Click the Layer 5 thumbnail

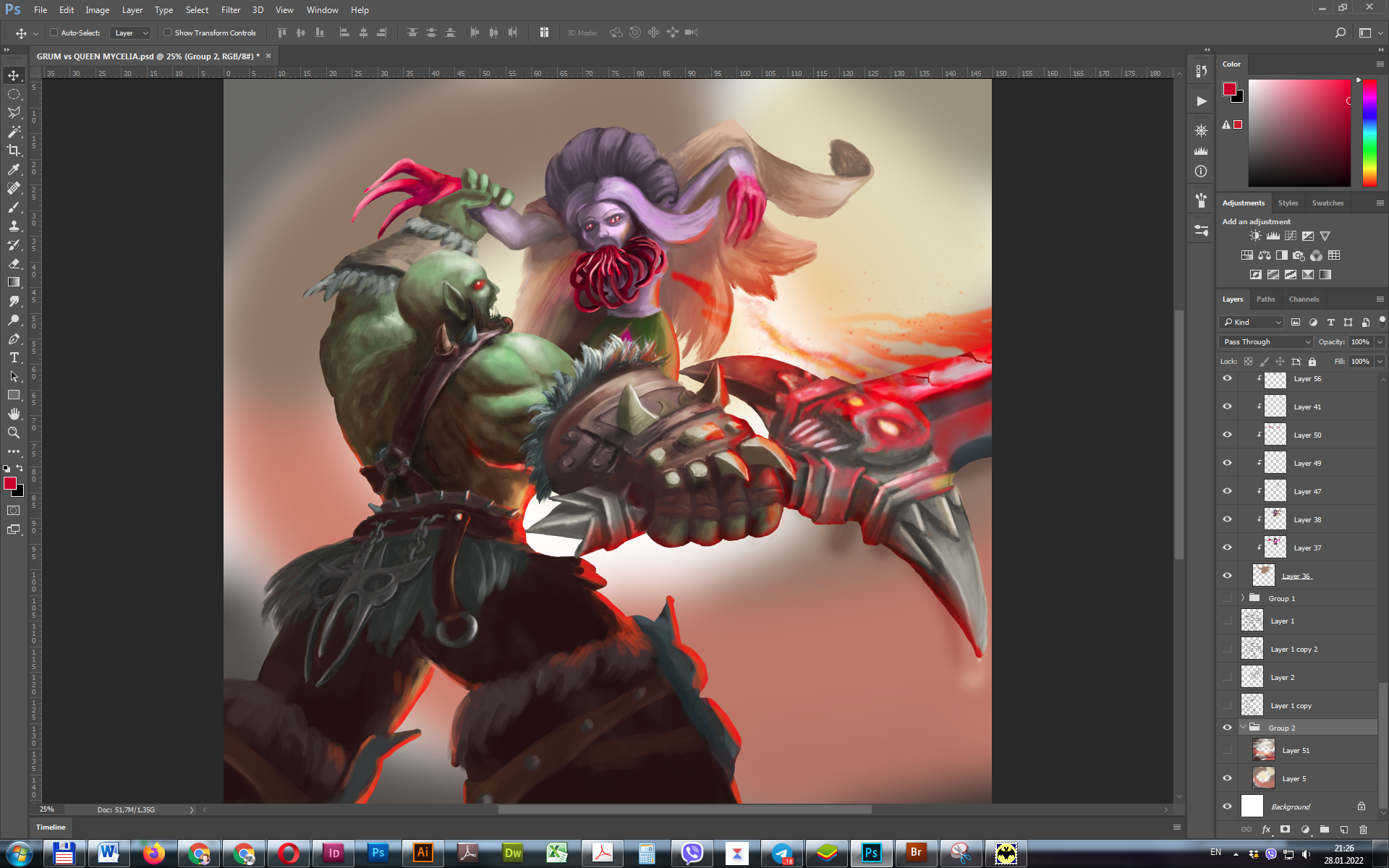pos(1264,778)
